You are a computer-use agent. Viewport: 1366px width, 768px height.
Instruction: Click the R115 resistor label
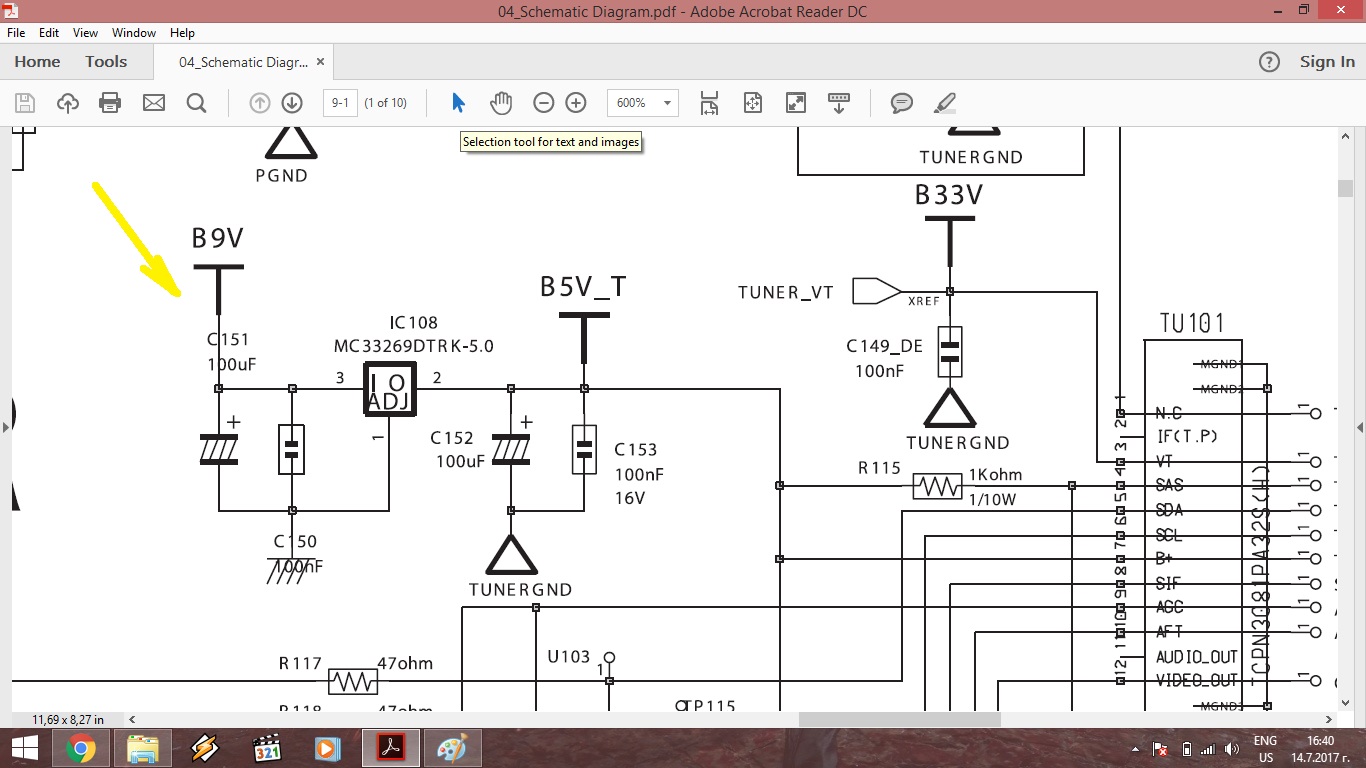tap(879, 467)
